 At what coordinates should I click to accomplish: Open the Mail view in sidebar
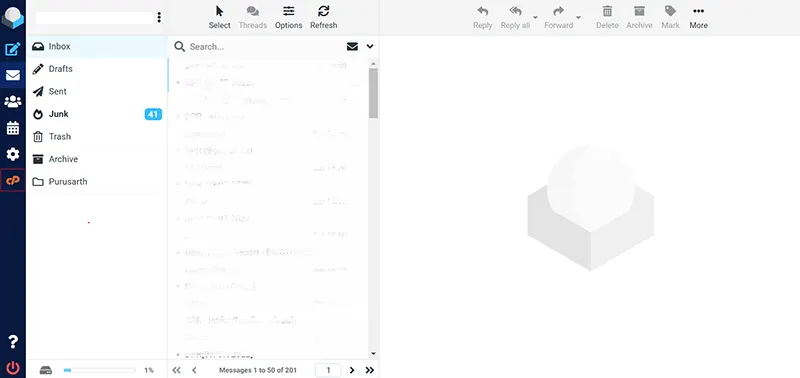point(13,75)
